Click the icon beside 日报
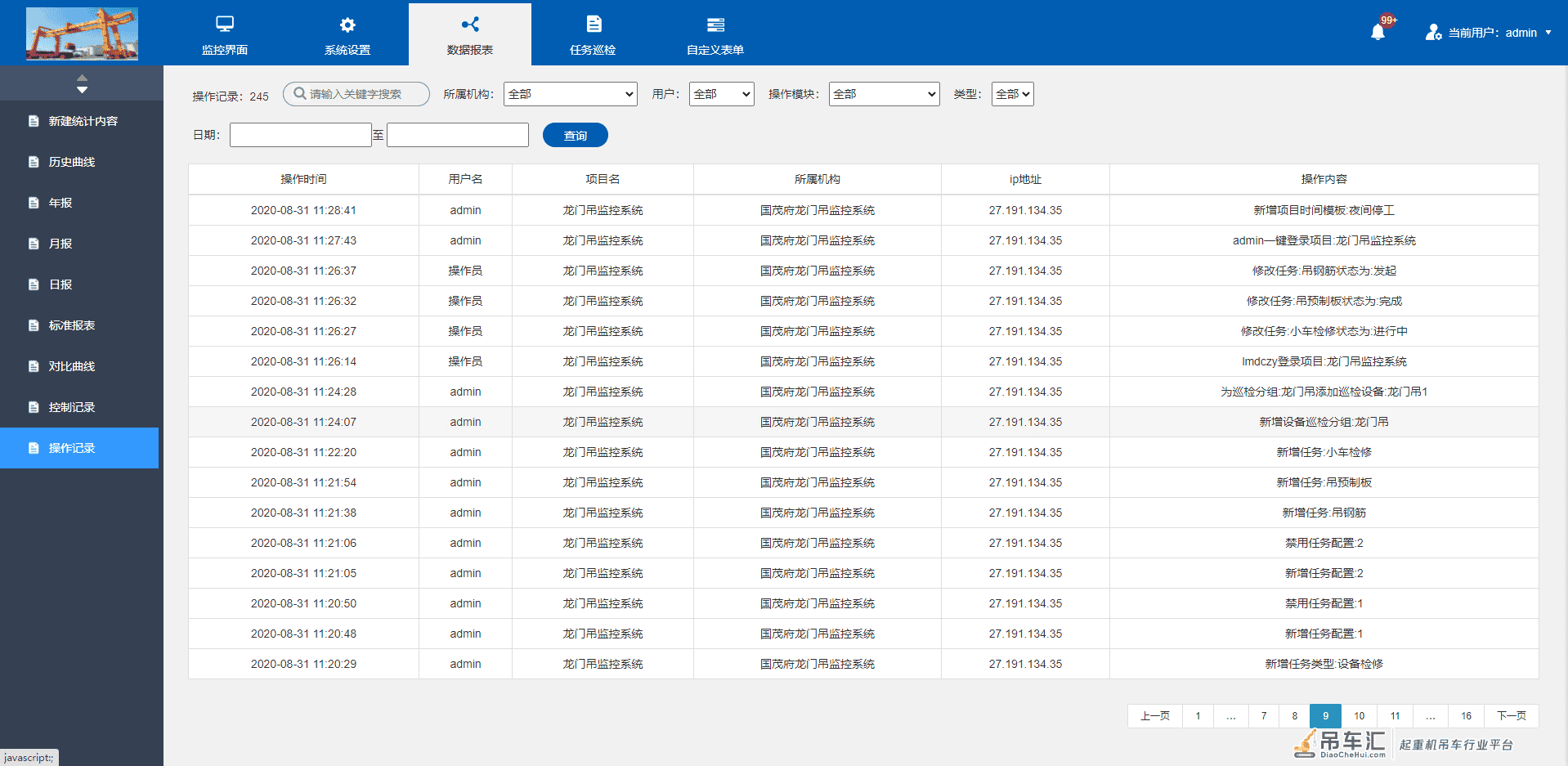This screenshot has width=1568, height=766. (x=34, y=284)
